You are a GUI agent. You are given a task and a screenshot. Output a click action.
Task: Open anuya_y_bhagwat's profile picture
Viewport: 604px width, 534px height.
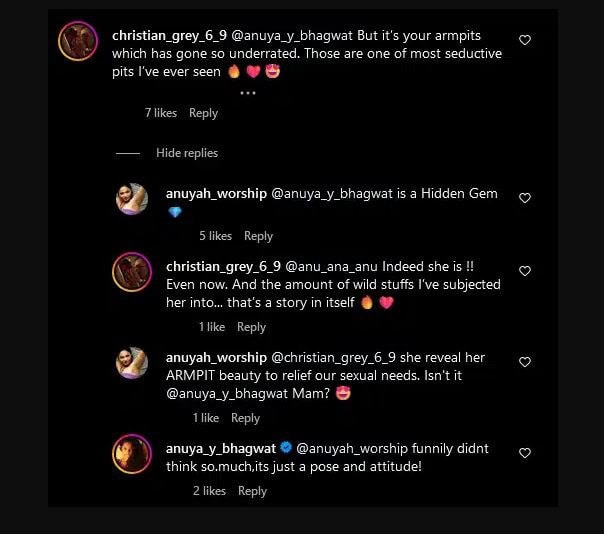point(133,453)
